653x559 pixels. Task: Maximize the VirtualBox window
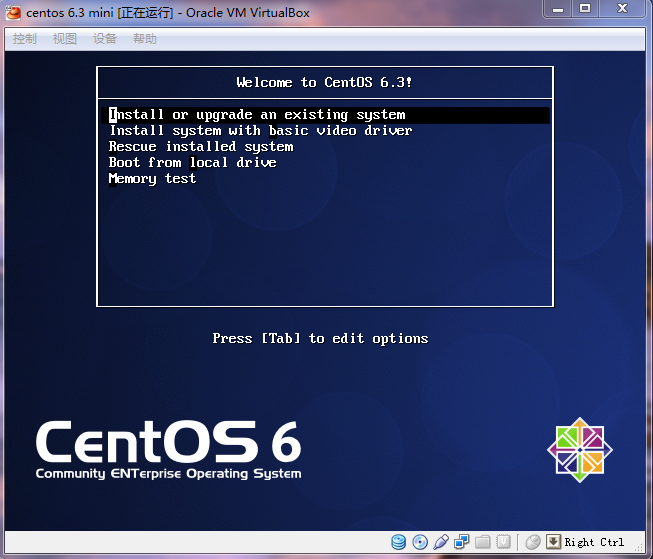click(585, 9)
